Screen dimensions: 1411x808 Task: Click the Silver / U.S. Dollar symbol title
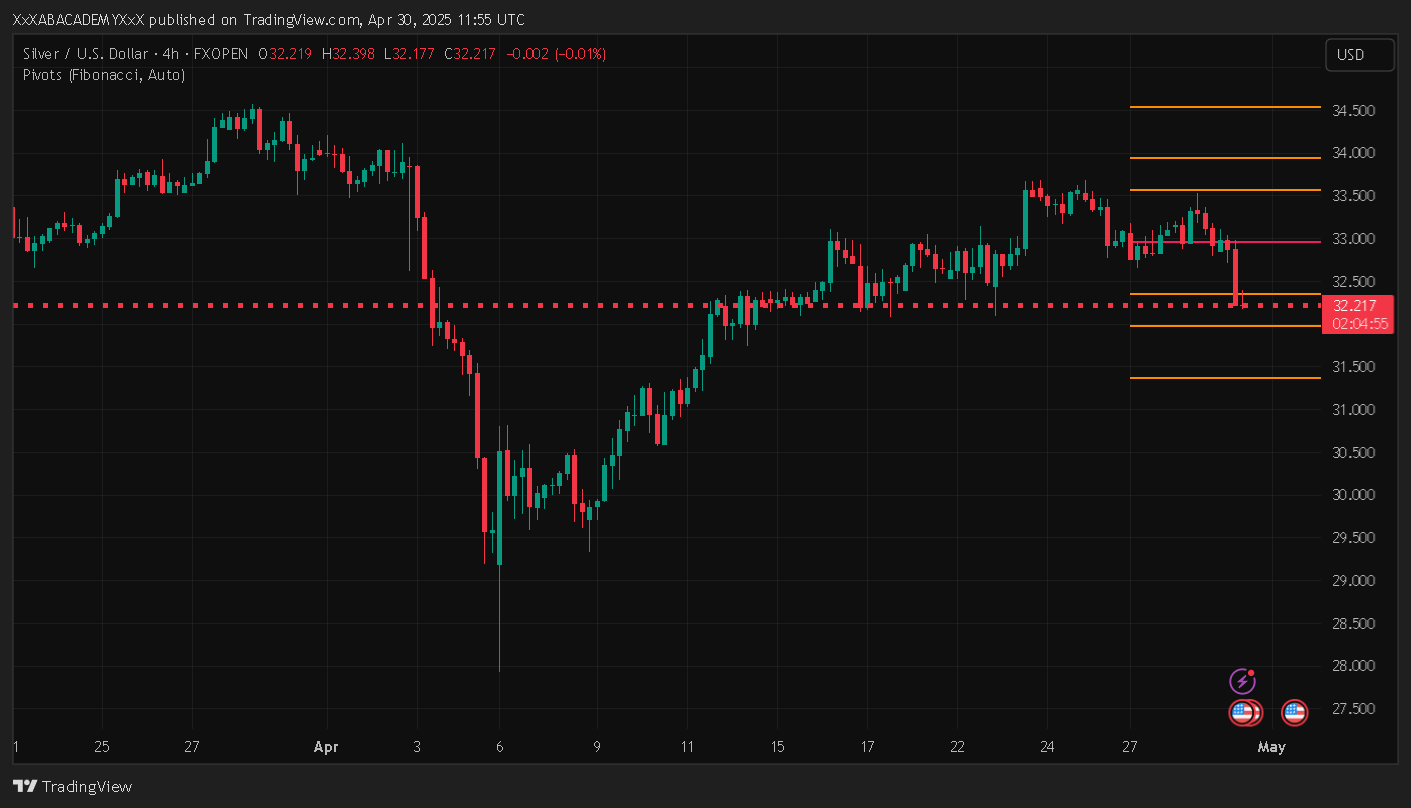pyautogui.click(x=85, y=54)
